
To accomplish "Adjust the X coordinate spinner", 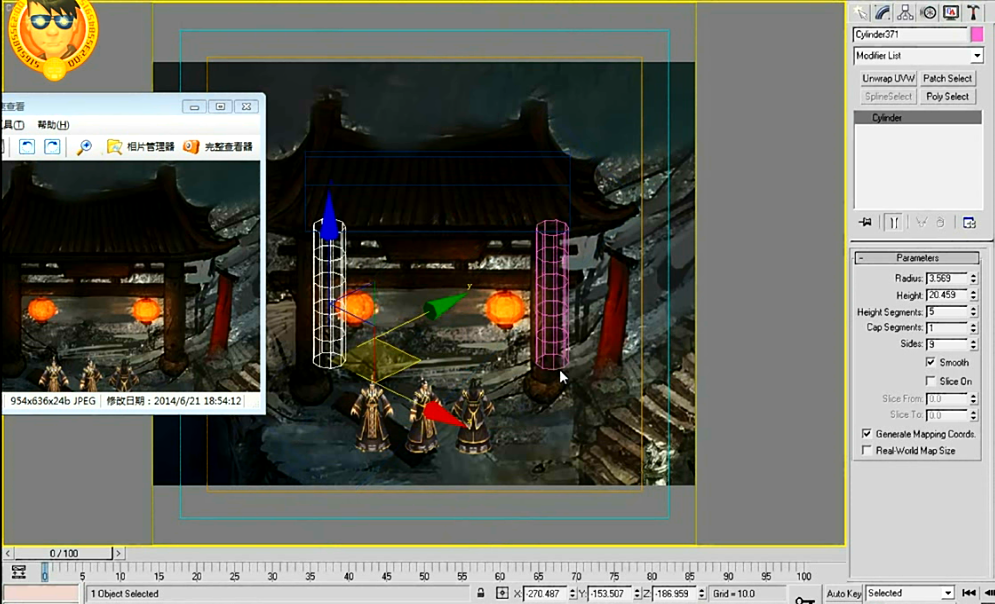I will (572, 594).
